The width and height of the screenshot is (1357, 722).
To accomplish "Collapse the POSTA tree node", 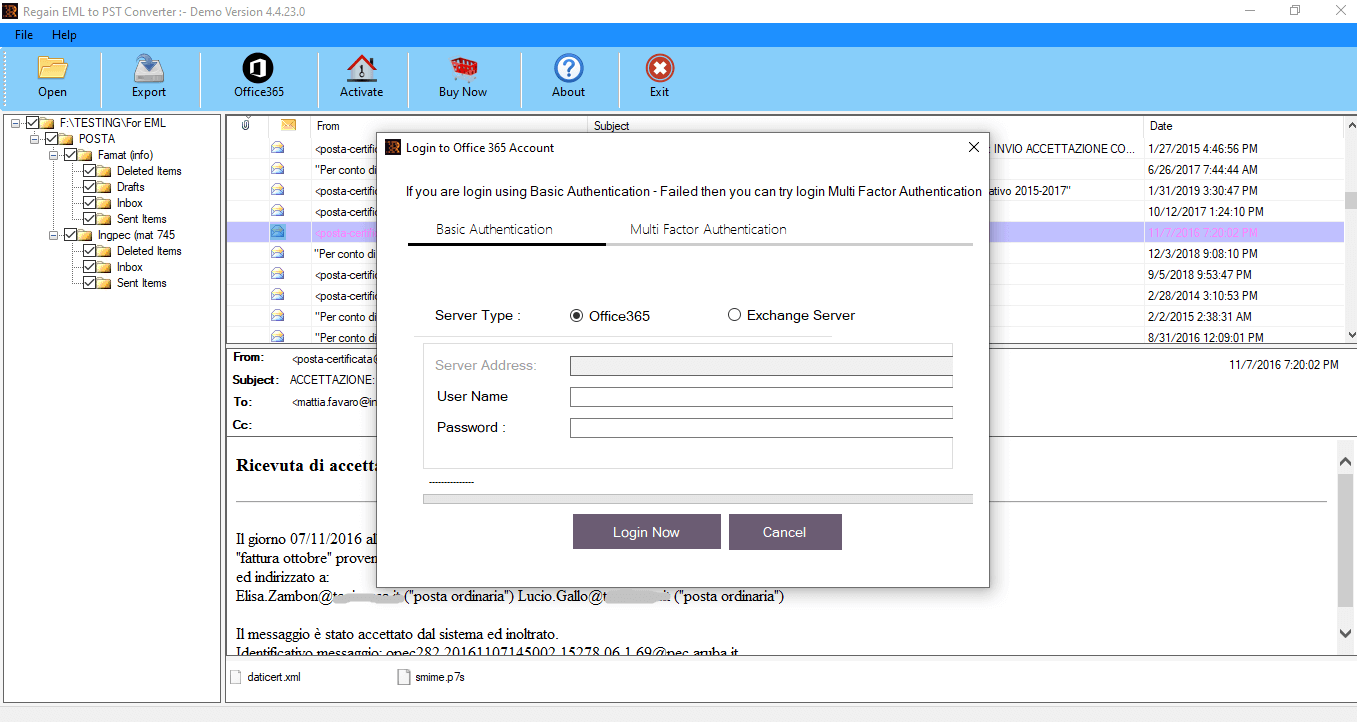I will pyautogui.click(x=34, y=139).
